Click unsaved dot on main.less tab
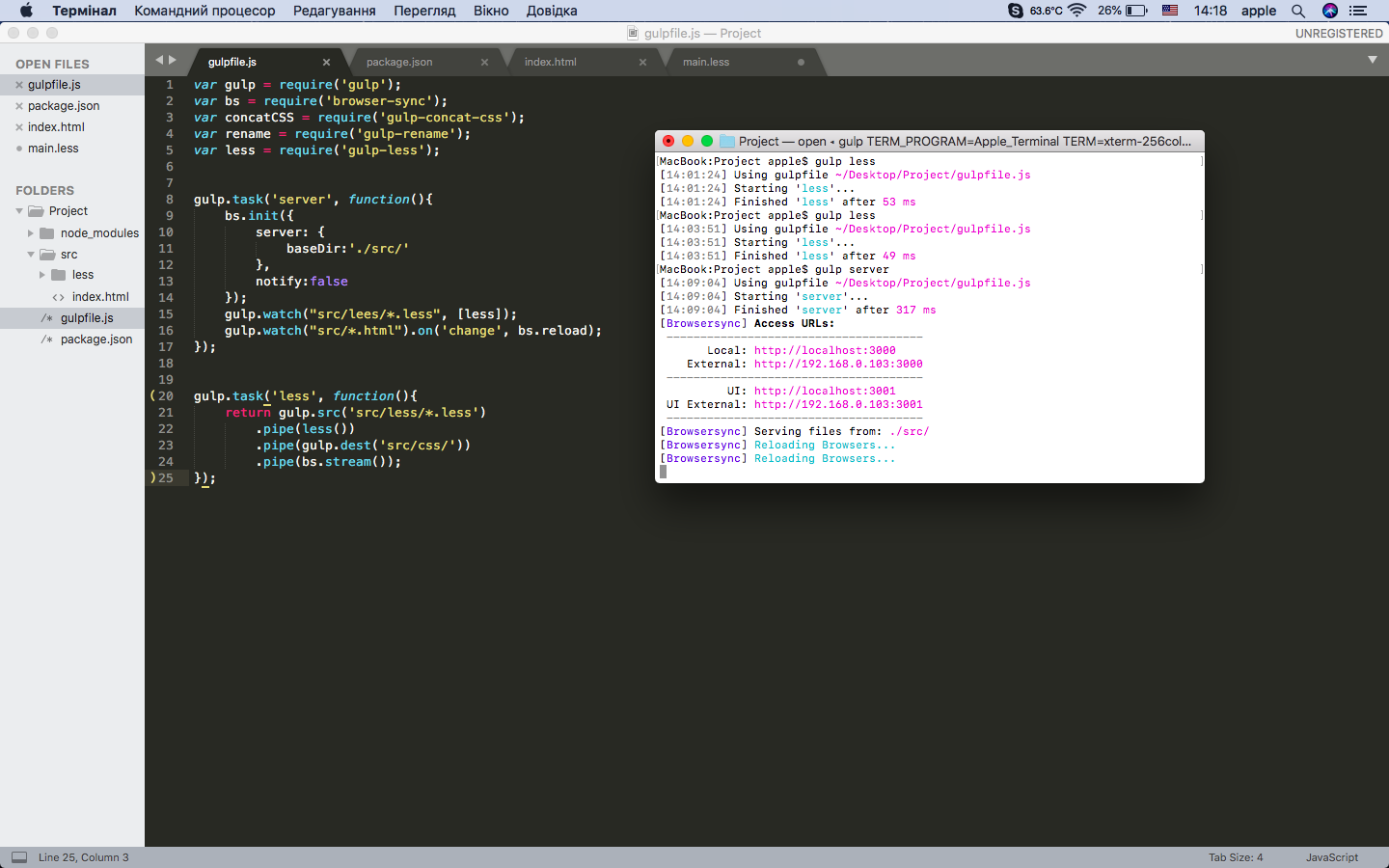 tap(801, 62)
